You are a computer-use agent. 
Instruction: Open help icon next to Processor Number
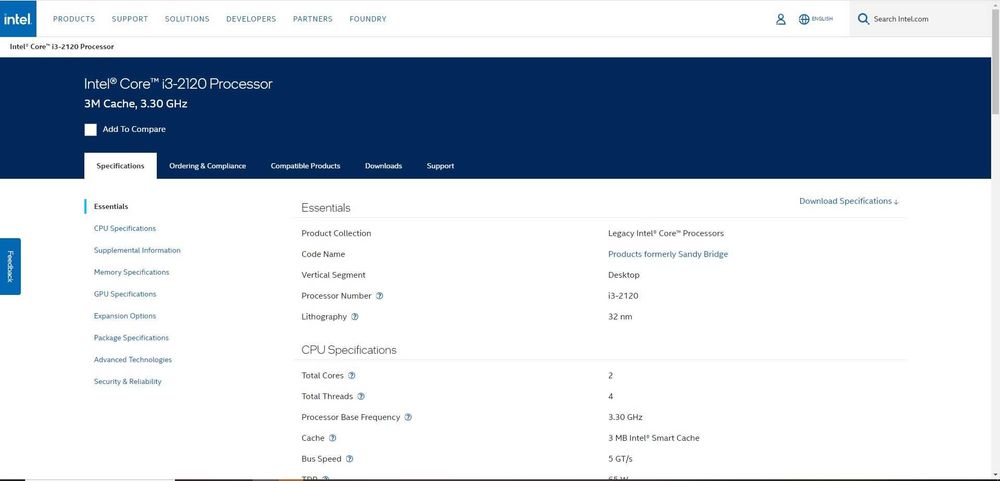coord(379,296)
